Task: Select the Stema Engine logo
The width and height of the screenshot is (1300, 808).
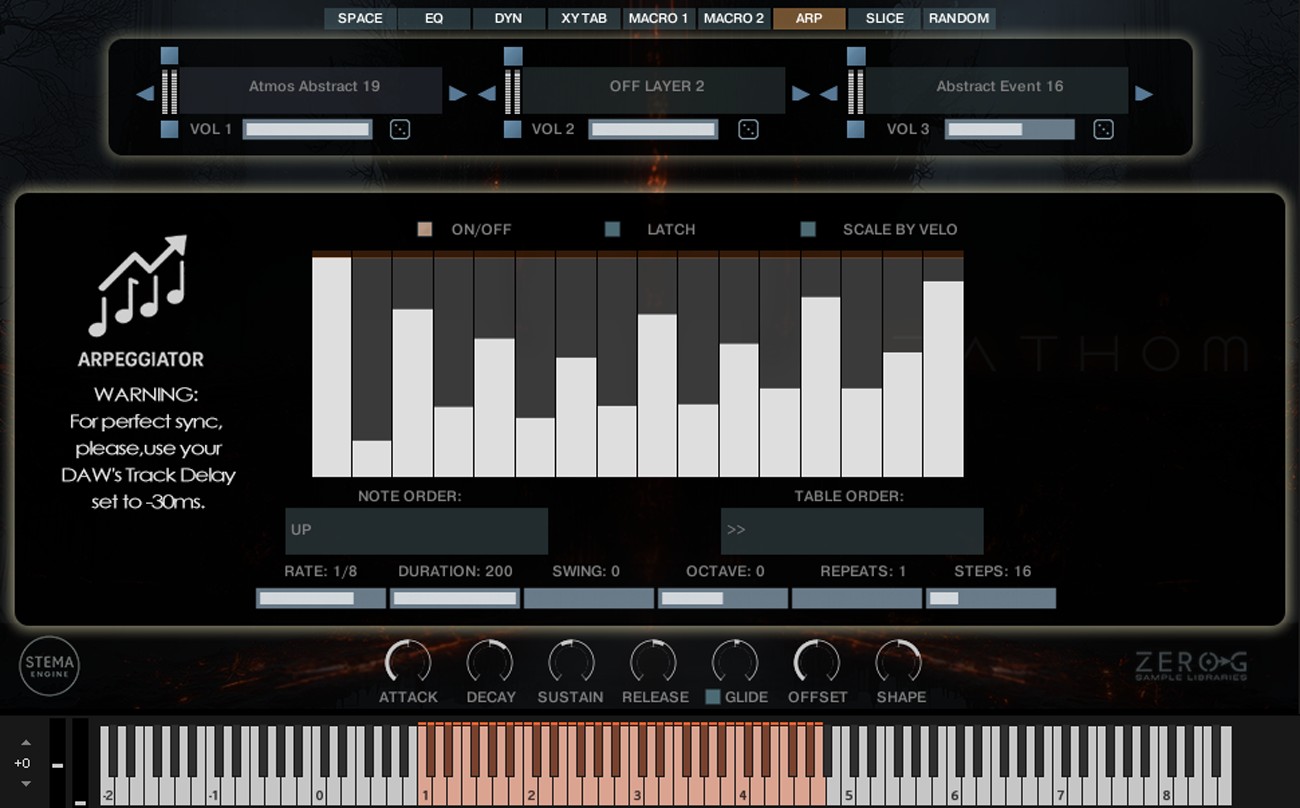Action: pos(48,666)
